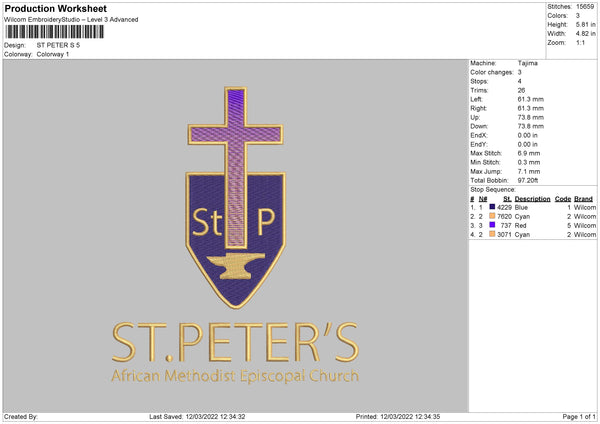The image size is (600, 424).
Task: Click the navy Blue 4229 color swatch
Action: [492, 207]
